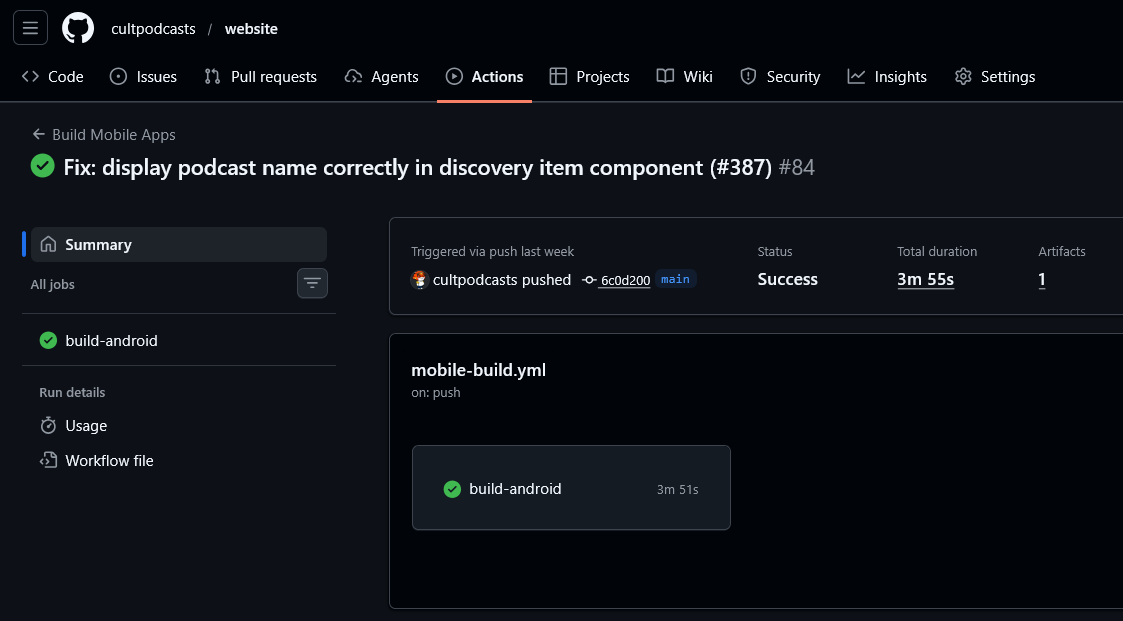1123x621 pixels.
Task: Go to the Security section
Action: 780,76
